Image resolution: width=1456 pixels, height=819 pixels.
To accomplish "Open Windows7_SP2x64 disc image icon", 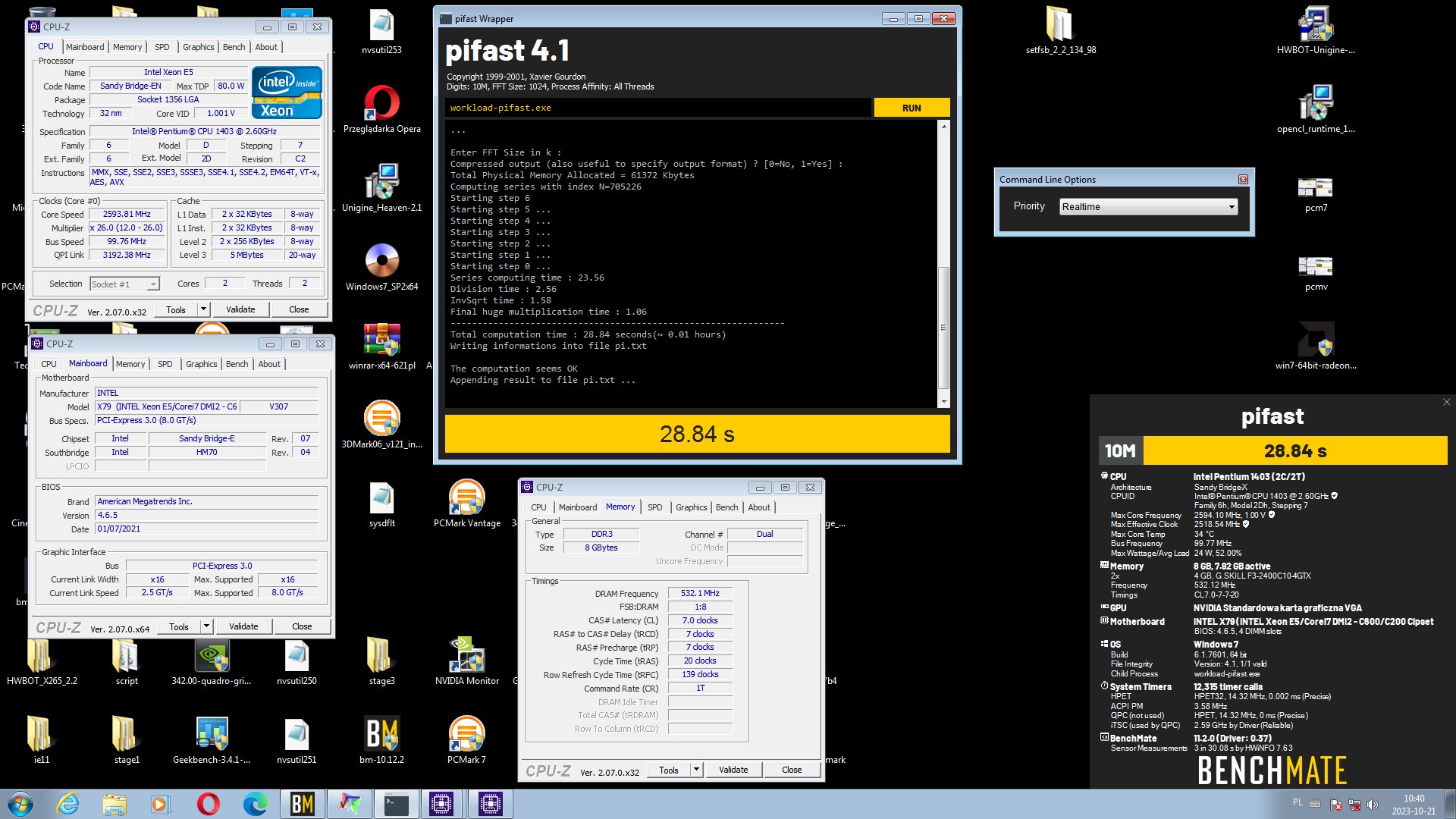I will coord(381,268).
